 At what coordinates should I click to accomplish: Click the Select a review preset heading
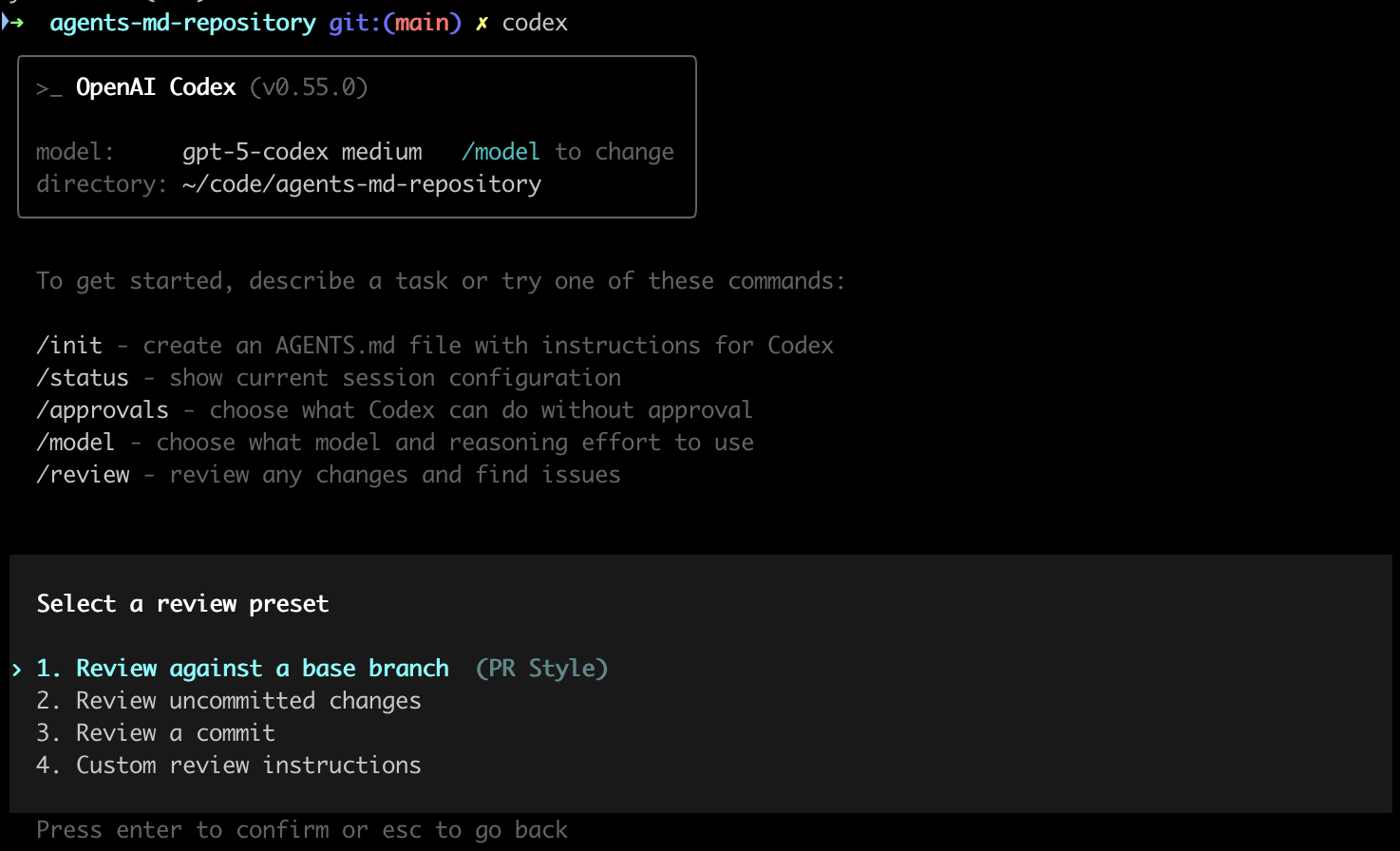(x=183, y=604)
